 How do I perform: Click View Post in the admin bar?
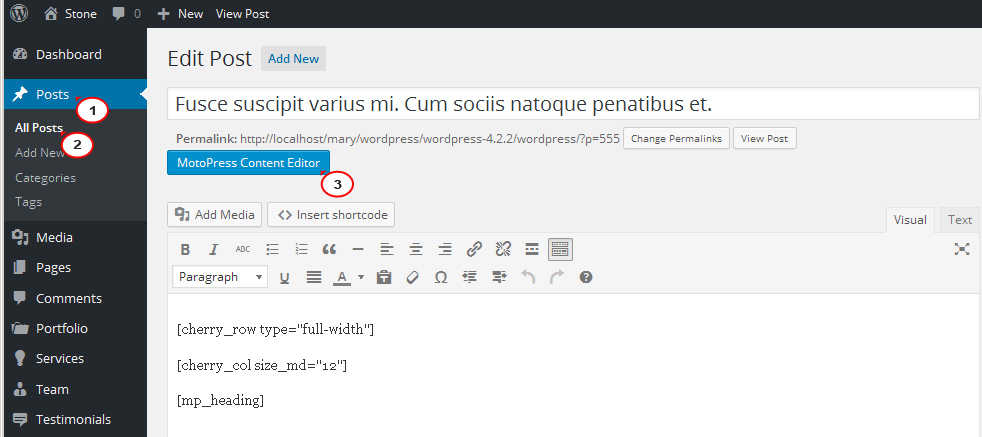pyautogui.click(x=242, y=13)
